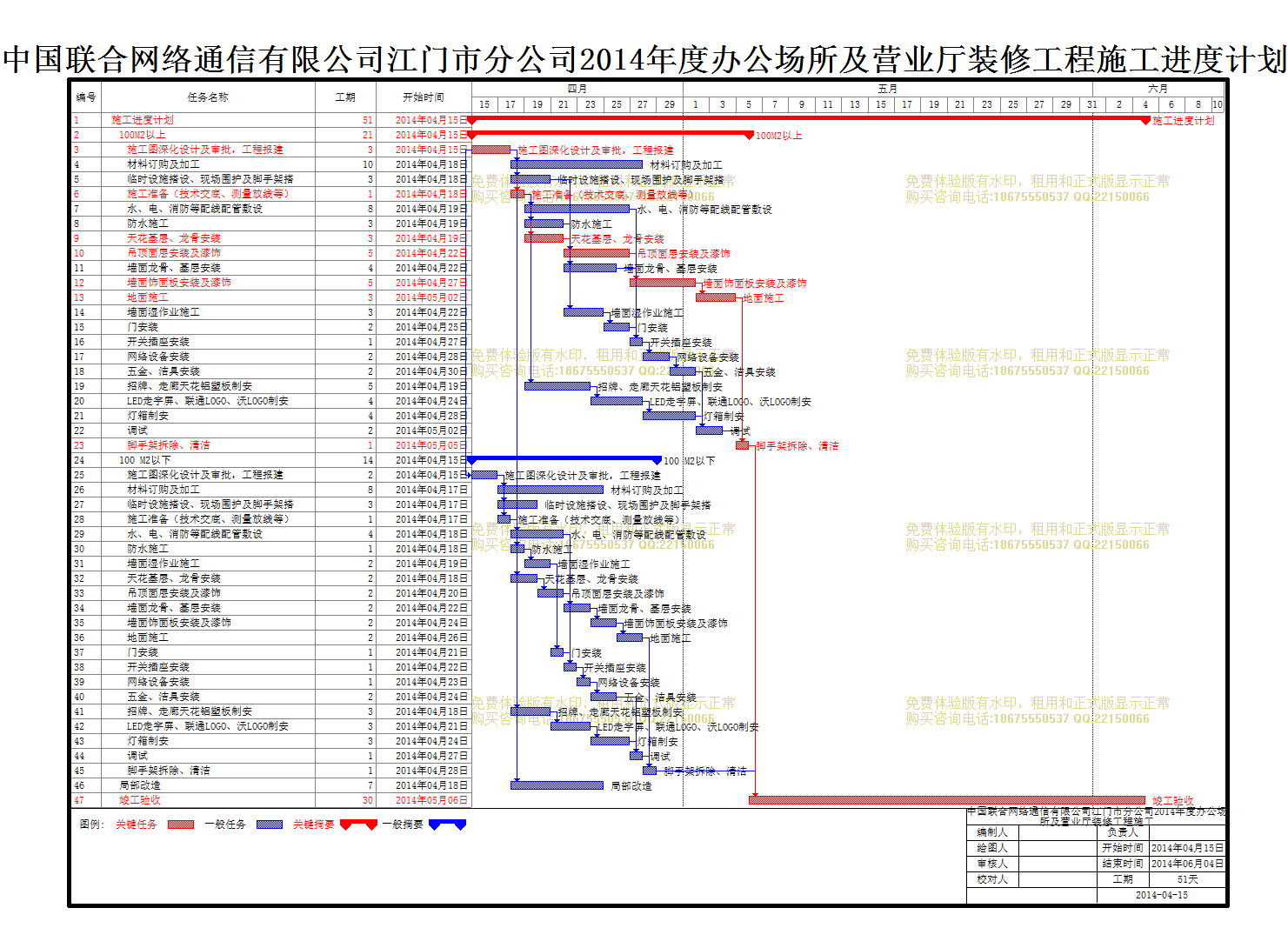Screen dimensions: 1288x948
Task: Click duration 30 in row 47
Action: 368,800
